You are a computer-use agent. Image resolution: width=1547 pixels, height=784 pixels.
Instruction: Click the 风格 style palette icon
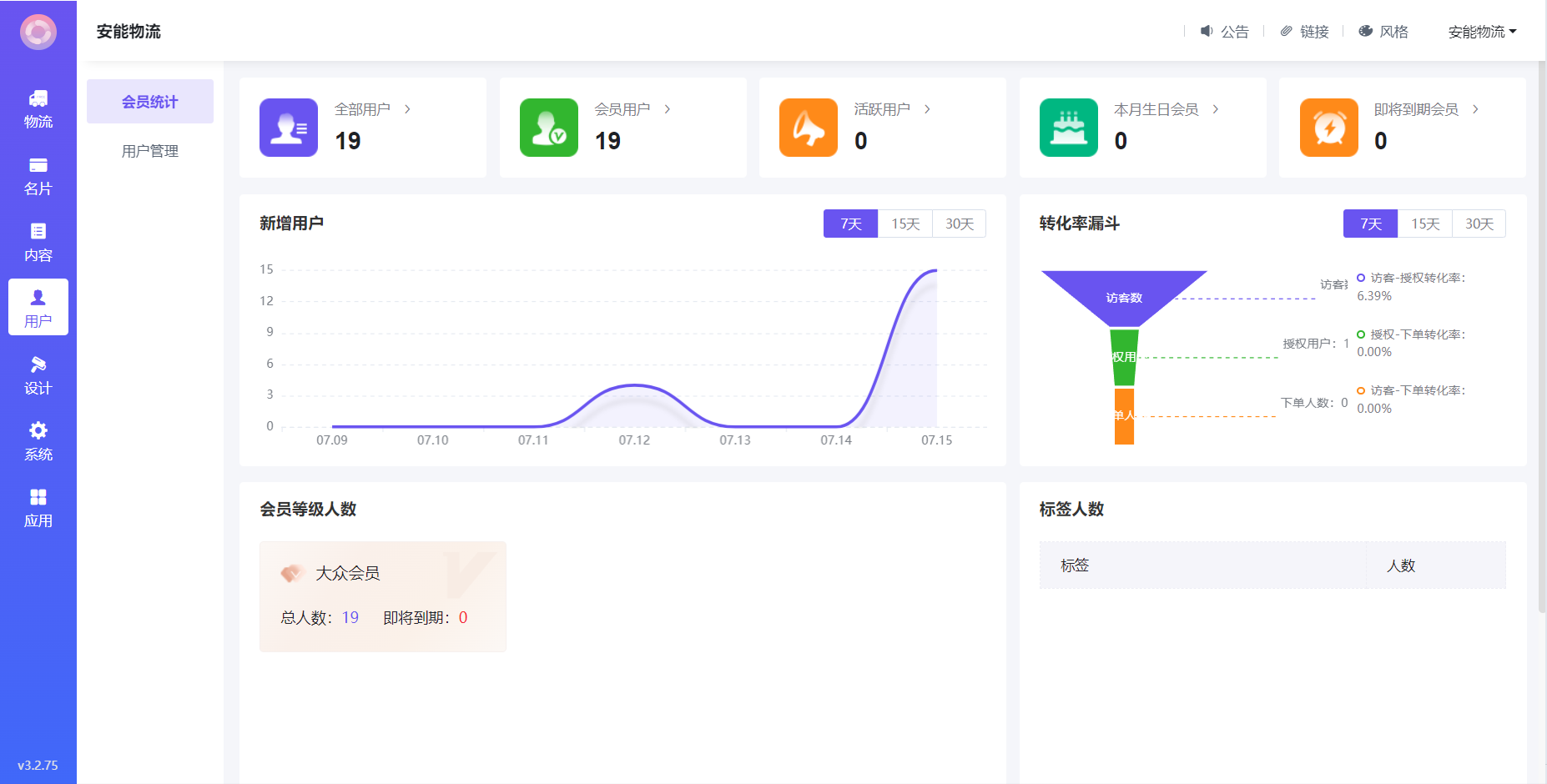[x=1366, y=32]
